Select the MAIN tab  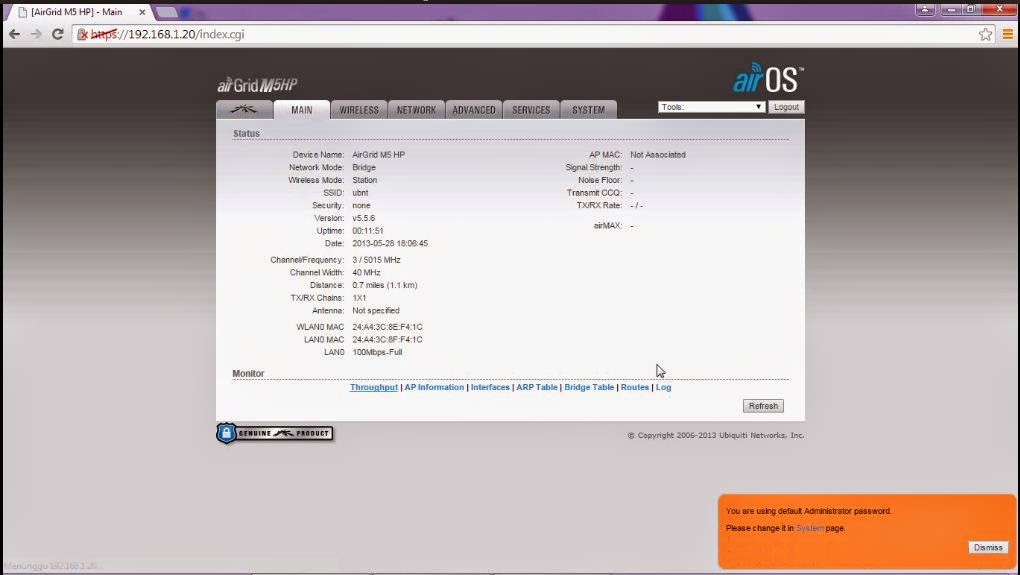point(302,110)
